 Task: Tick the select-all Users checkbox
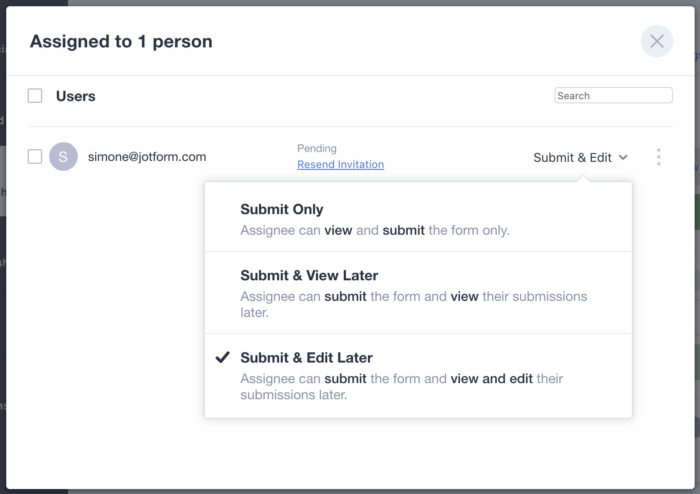35,96
